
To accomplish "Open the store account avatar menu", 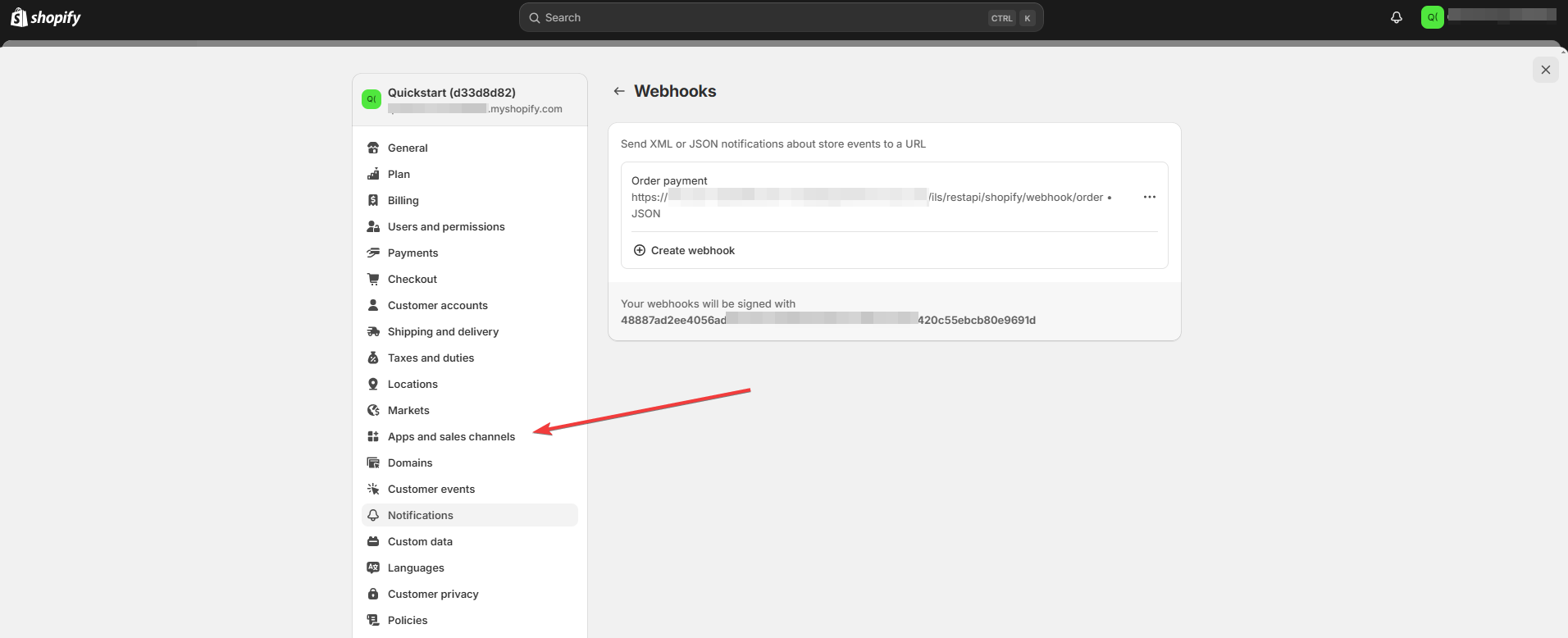I will 1433,17.
